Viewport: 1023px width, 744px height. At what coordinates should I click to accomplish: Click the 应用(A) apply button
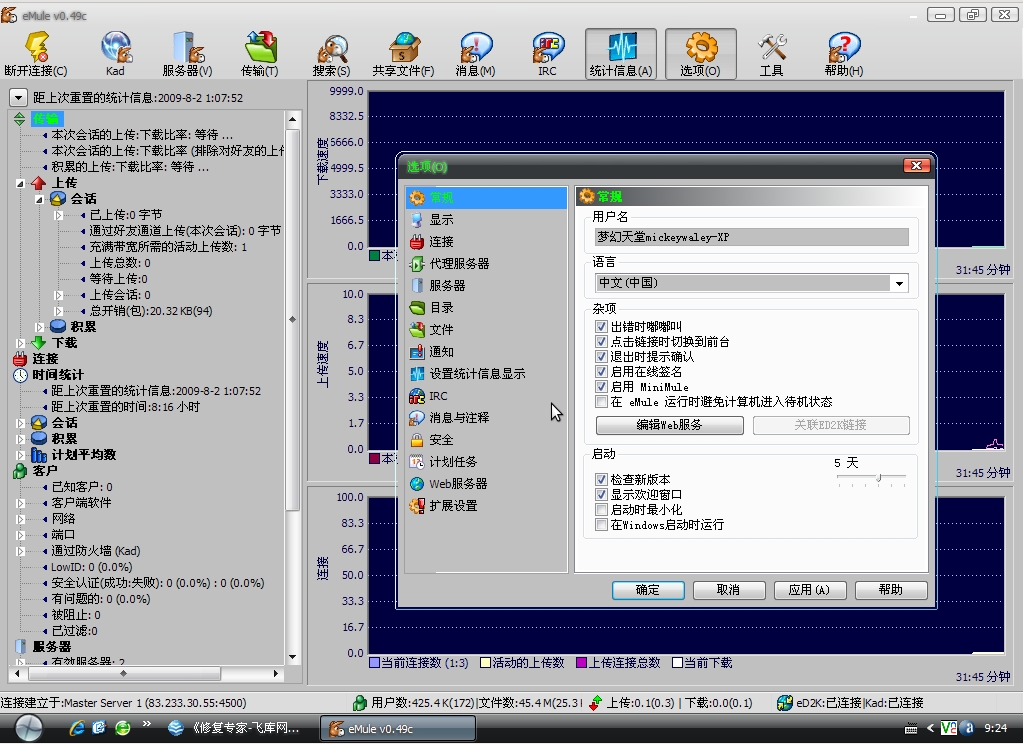click(810, 590)
